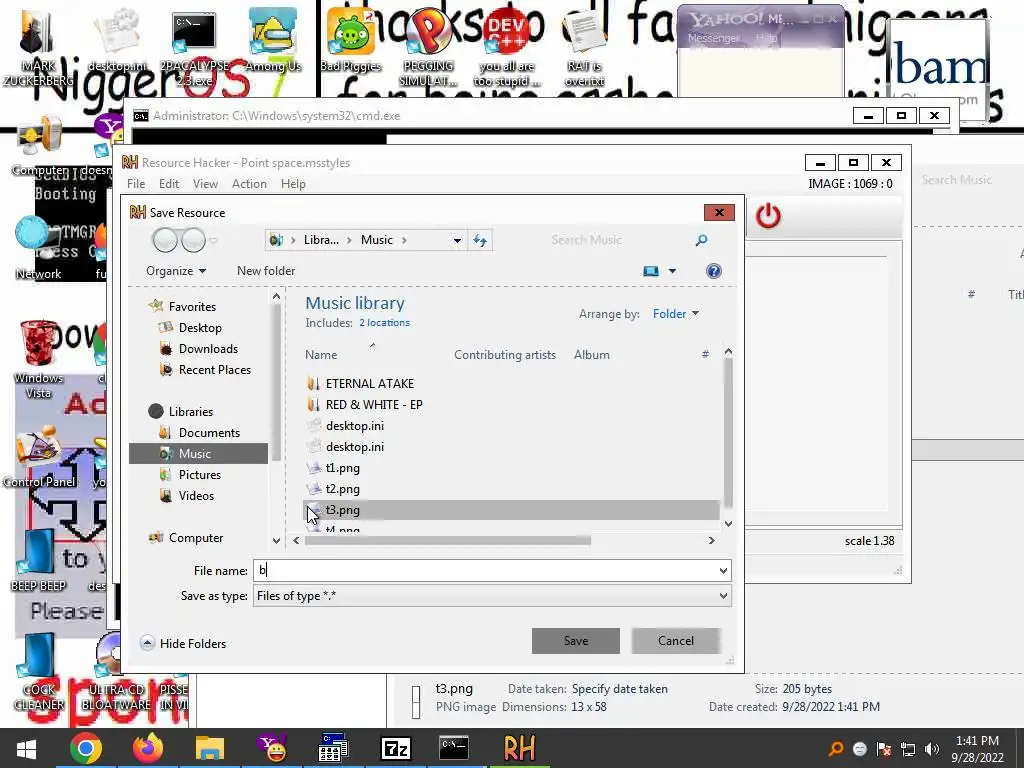Open the COCK CLEANER desktop icon
Screen dimensions: 1024x768
coord(39,673)
